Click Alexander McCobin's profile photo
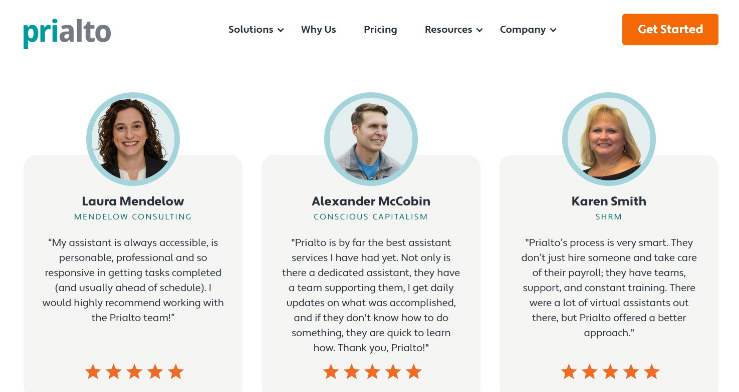The width and height of the screenshot is (739, 392). click(x=371, y=139)
